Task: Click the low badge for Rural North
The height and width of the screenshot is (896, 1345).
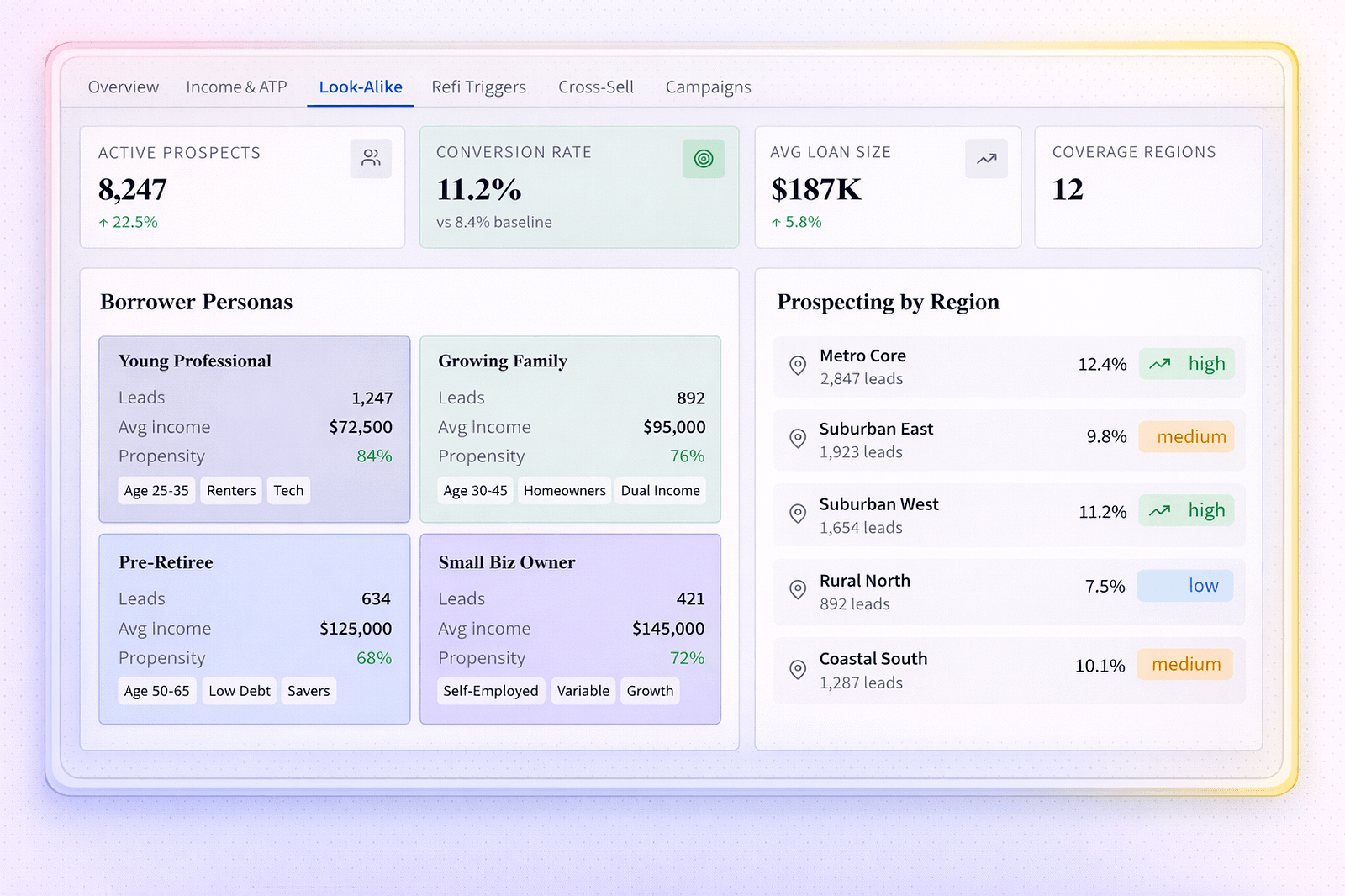Action: click(x=1184, y=586)
